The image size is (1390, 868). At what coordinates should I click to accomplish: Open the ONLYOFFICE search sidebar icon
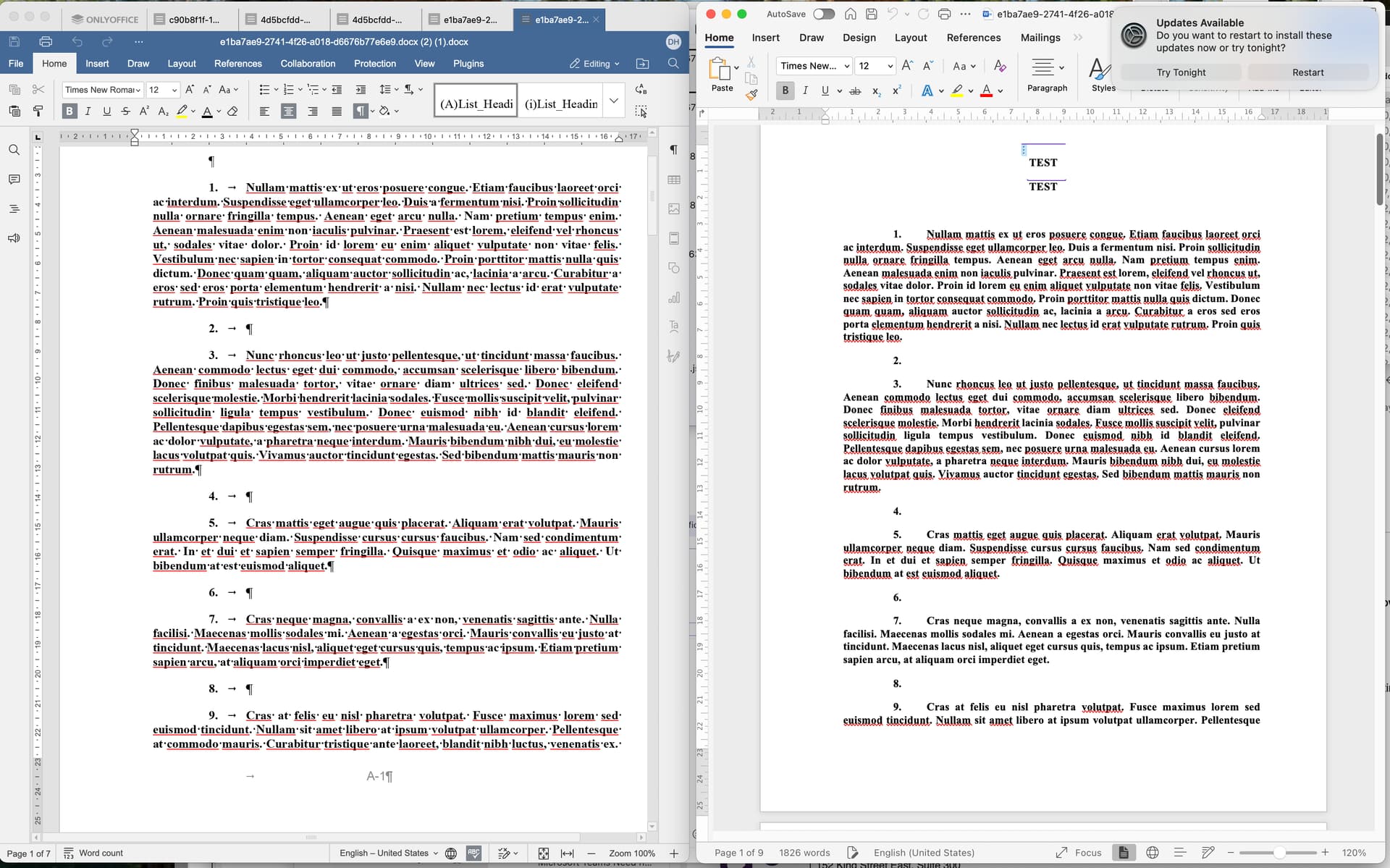tap(14, 150)
